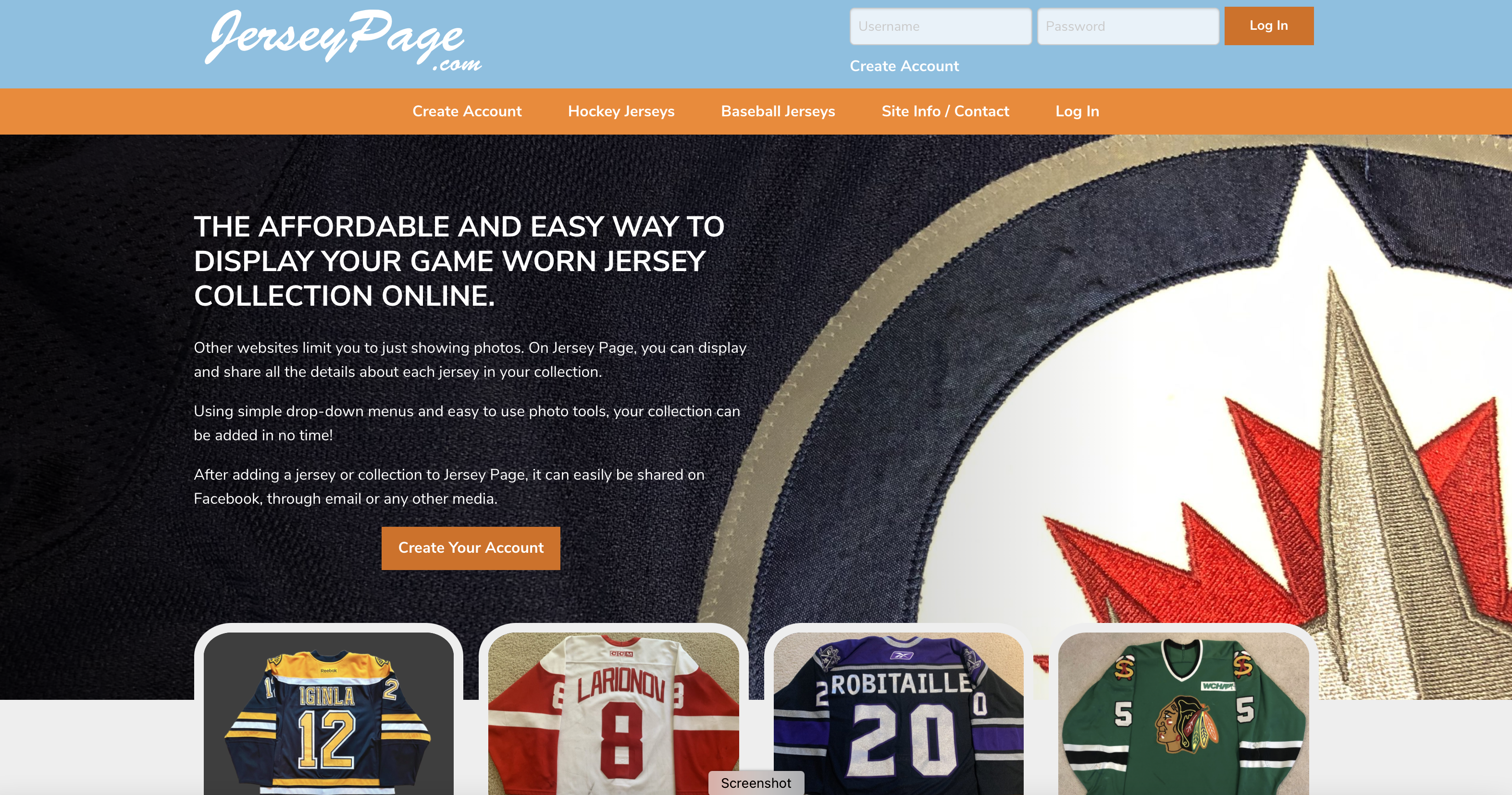Open the green Blackhawks jersey thumbnail
The image size is (1512, 795).
(1183, 713)
